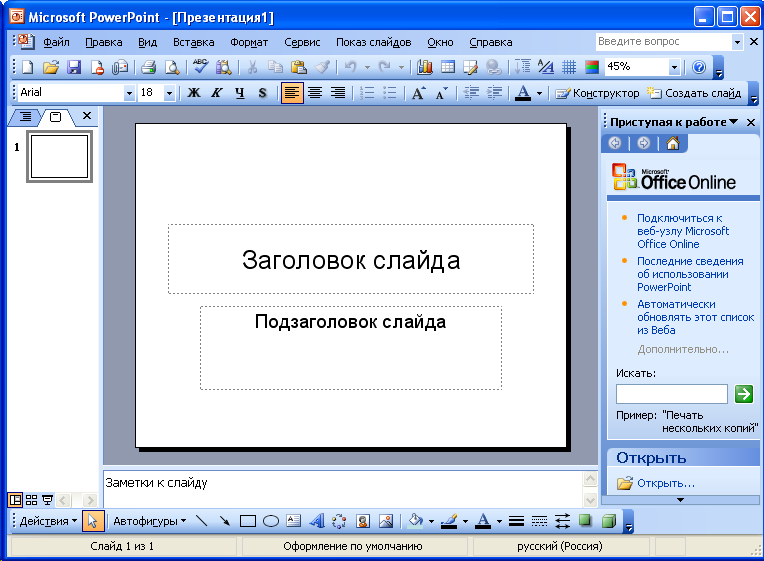Click the green search arrow button
This screenshot has width=764, height=561.
point(744,393)
